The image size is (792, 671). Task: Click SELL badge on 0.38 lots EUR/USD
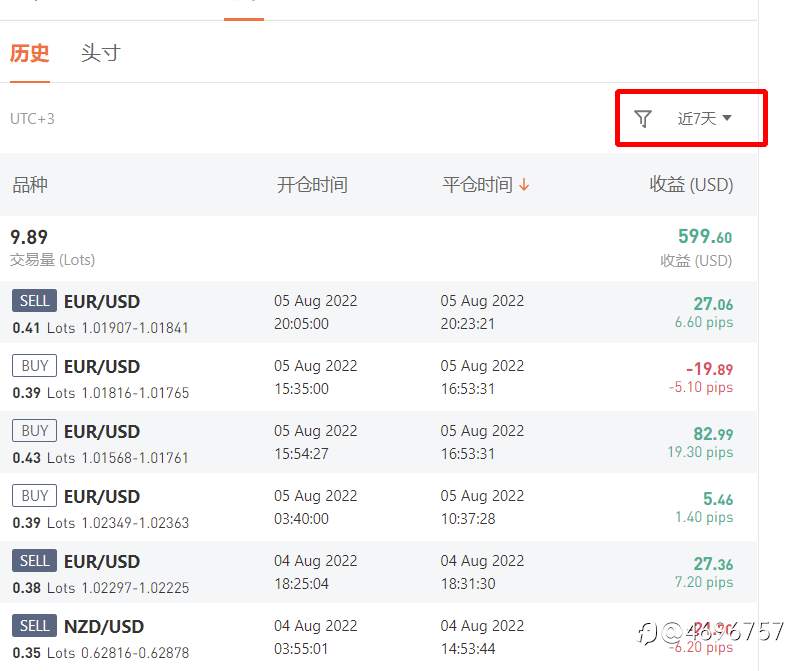[x=34, y=561]
